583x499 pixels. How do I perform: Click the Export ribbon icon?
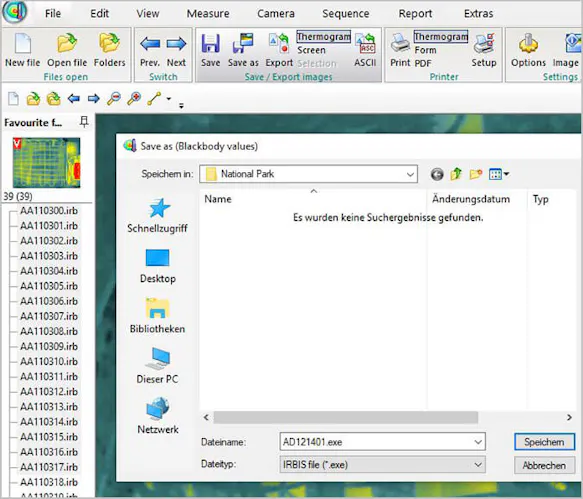[x=279, y=50]
